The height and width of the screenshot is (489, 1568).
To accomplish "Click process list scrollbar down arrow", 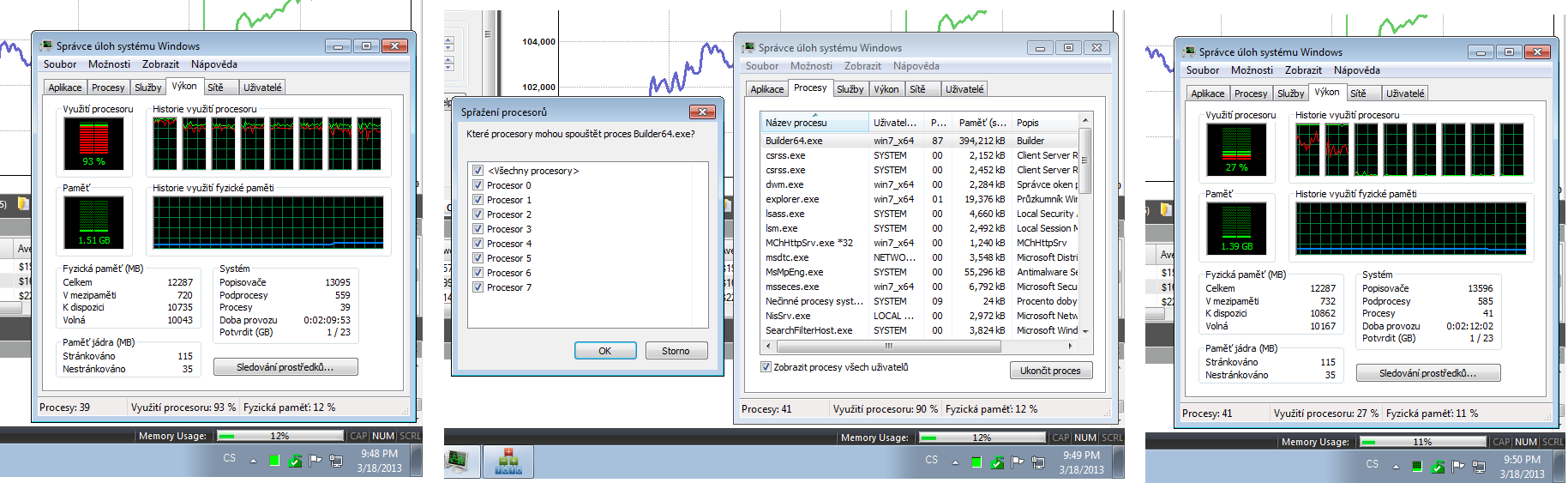I will tap(1085, 331).
